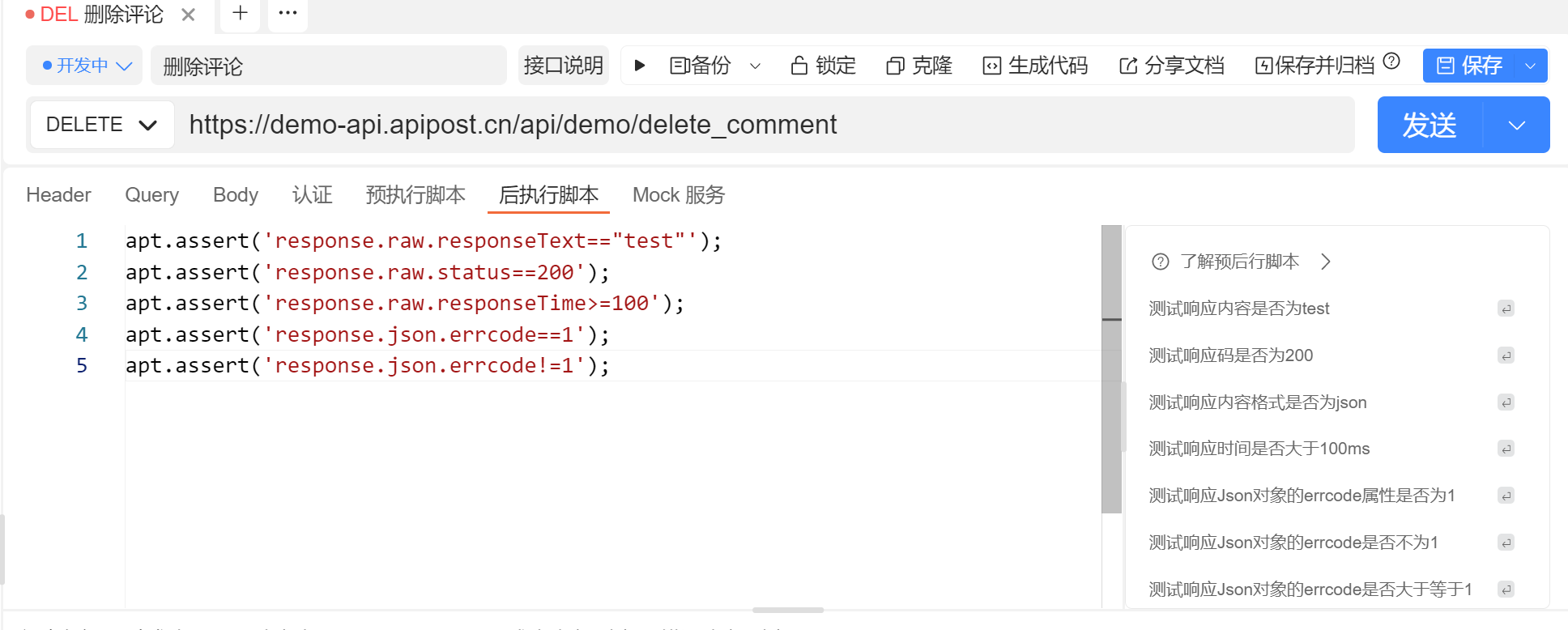Click insert icon for errcode属性是否为1
1568x630 pixels.
point(1506,496)
